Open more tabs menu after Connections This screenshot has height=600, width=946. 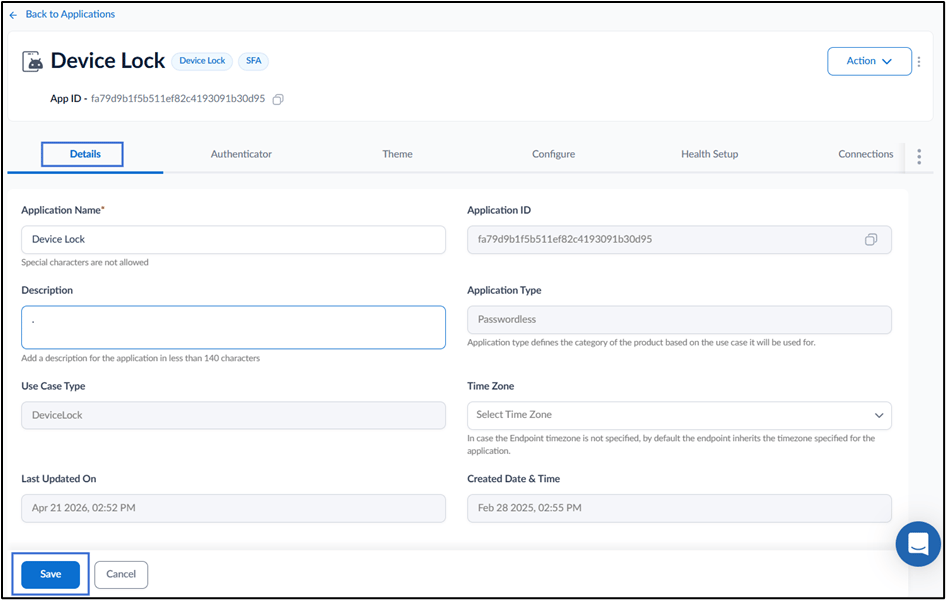click(x=919, y=157)
